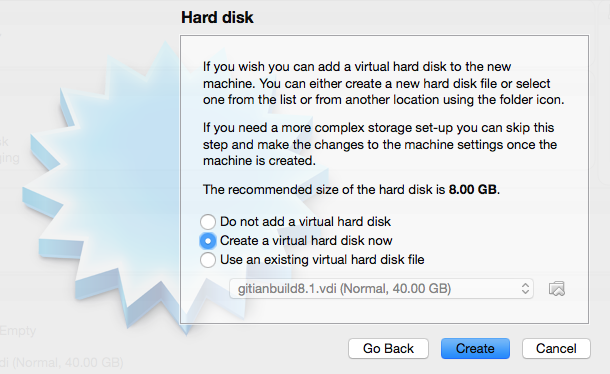Click the paragraph about adding a virtual hard disk
The width and height of the screenshot is (610, 374).
pyautogui.click(x=384, y=83)
